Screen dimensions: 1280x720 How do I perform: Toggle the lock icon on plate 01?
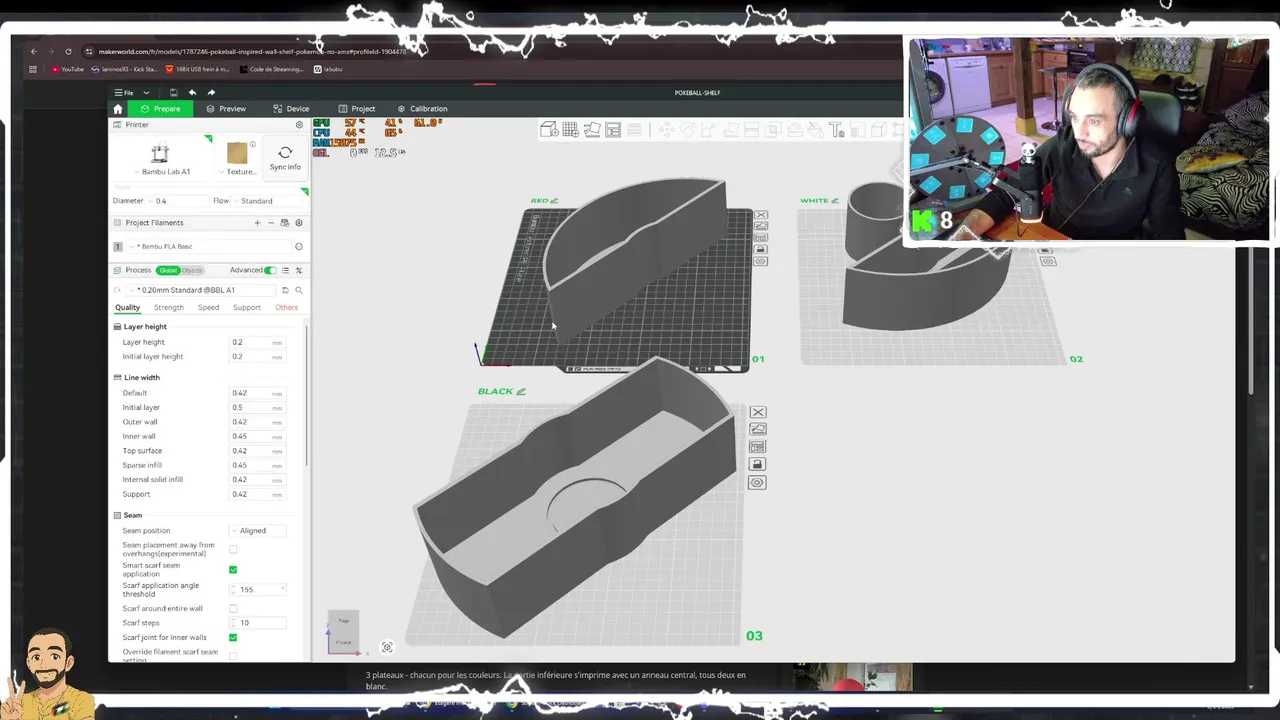761,249
